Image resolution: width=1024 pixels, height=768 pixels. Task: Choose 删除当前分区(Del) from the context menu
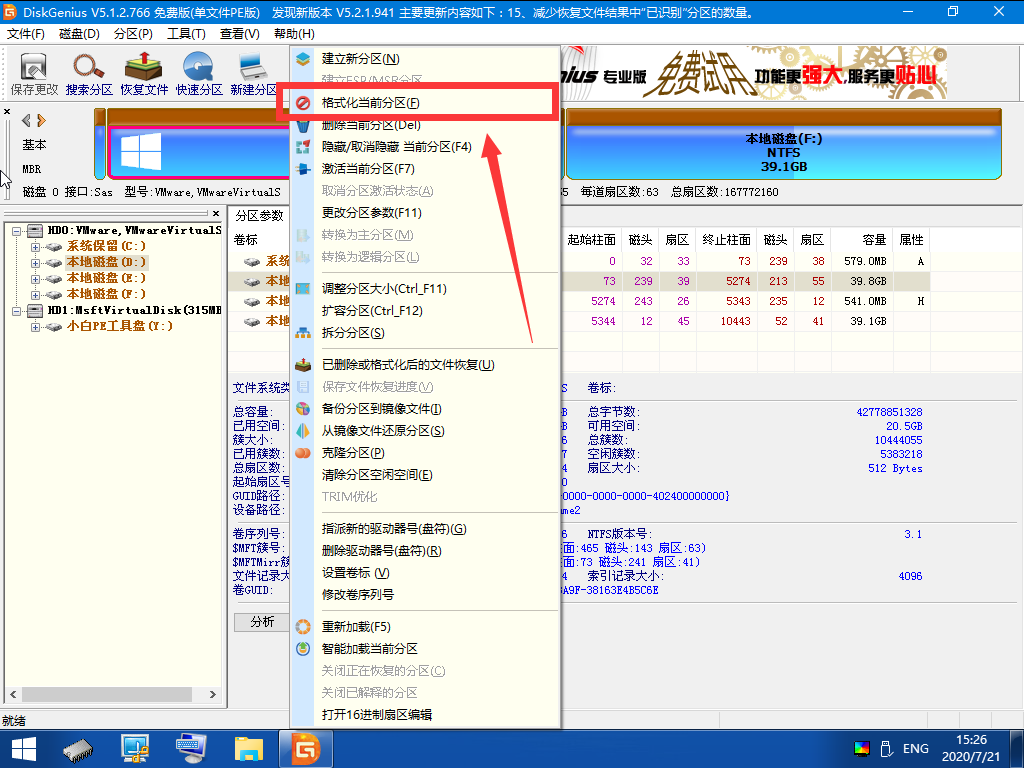370,125
